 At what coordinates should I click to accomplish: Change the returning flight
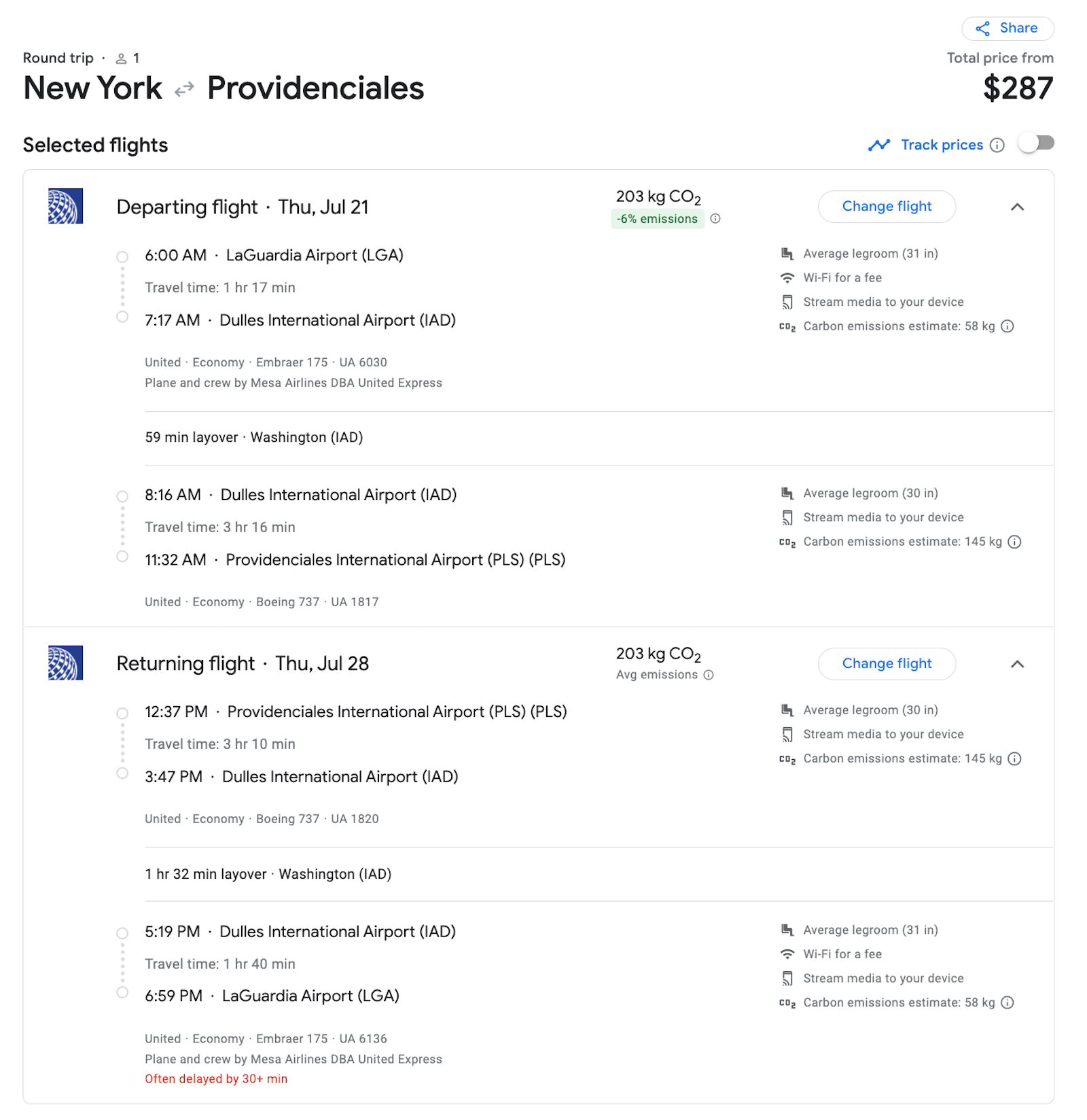(x=887, y=664)
